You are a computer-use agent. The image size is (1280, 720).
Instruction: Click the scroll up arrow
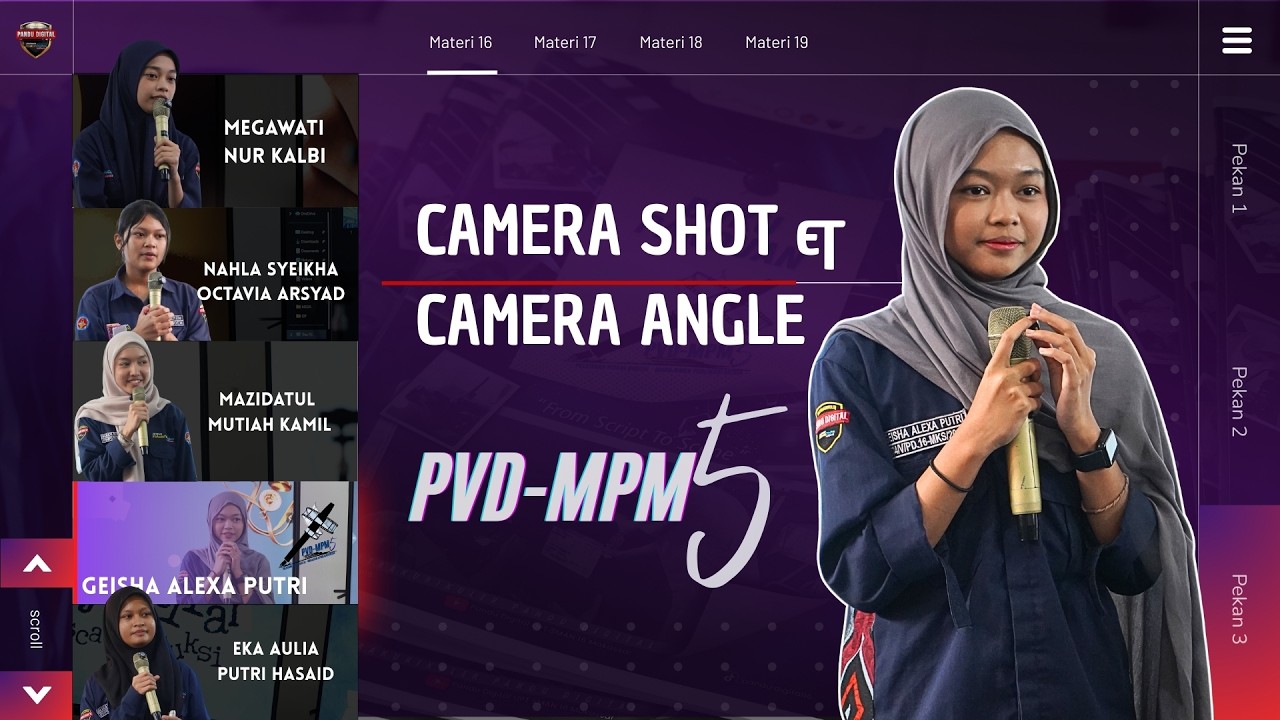(37, 564)
